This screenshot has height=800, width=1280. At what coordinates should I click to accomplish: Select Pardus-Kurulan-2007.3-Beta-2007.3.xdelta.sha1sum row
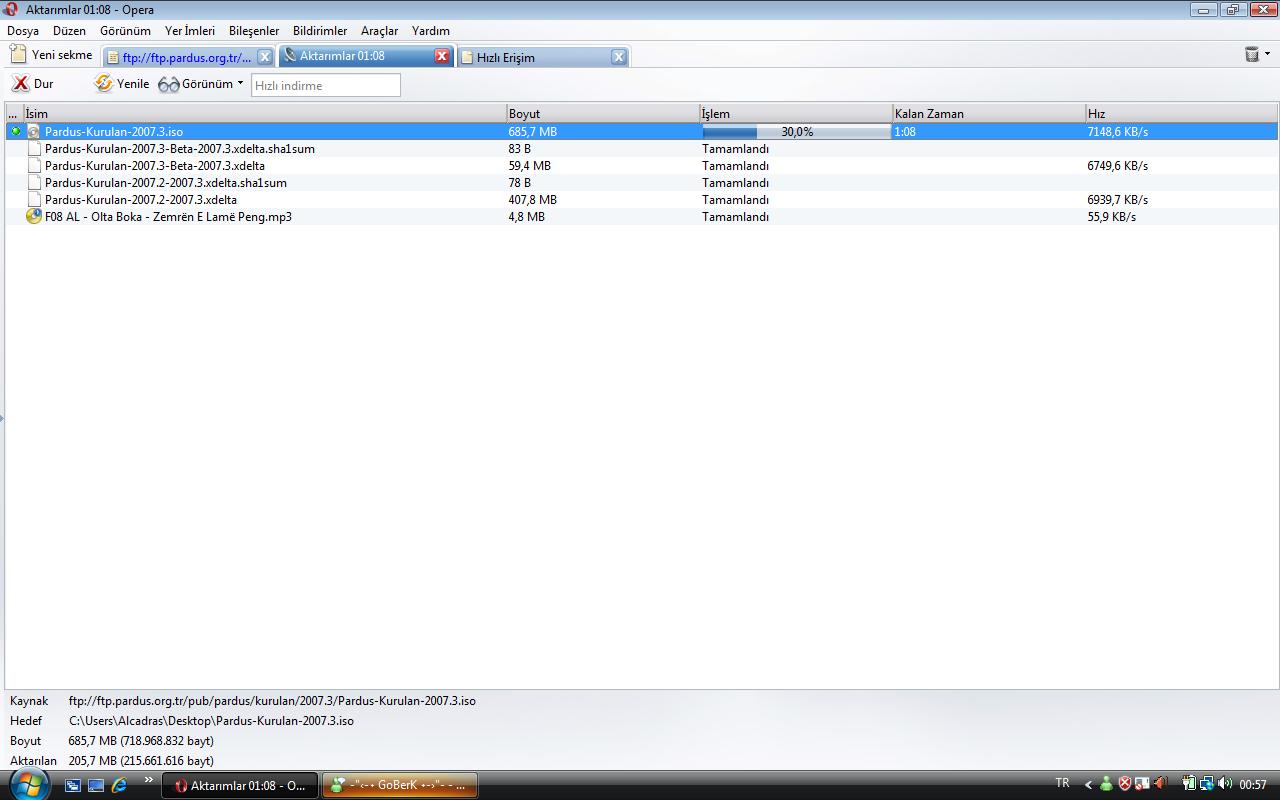click(x=641, y=149)
